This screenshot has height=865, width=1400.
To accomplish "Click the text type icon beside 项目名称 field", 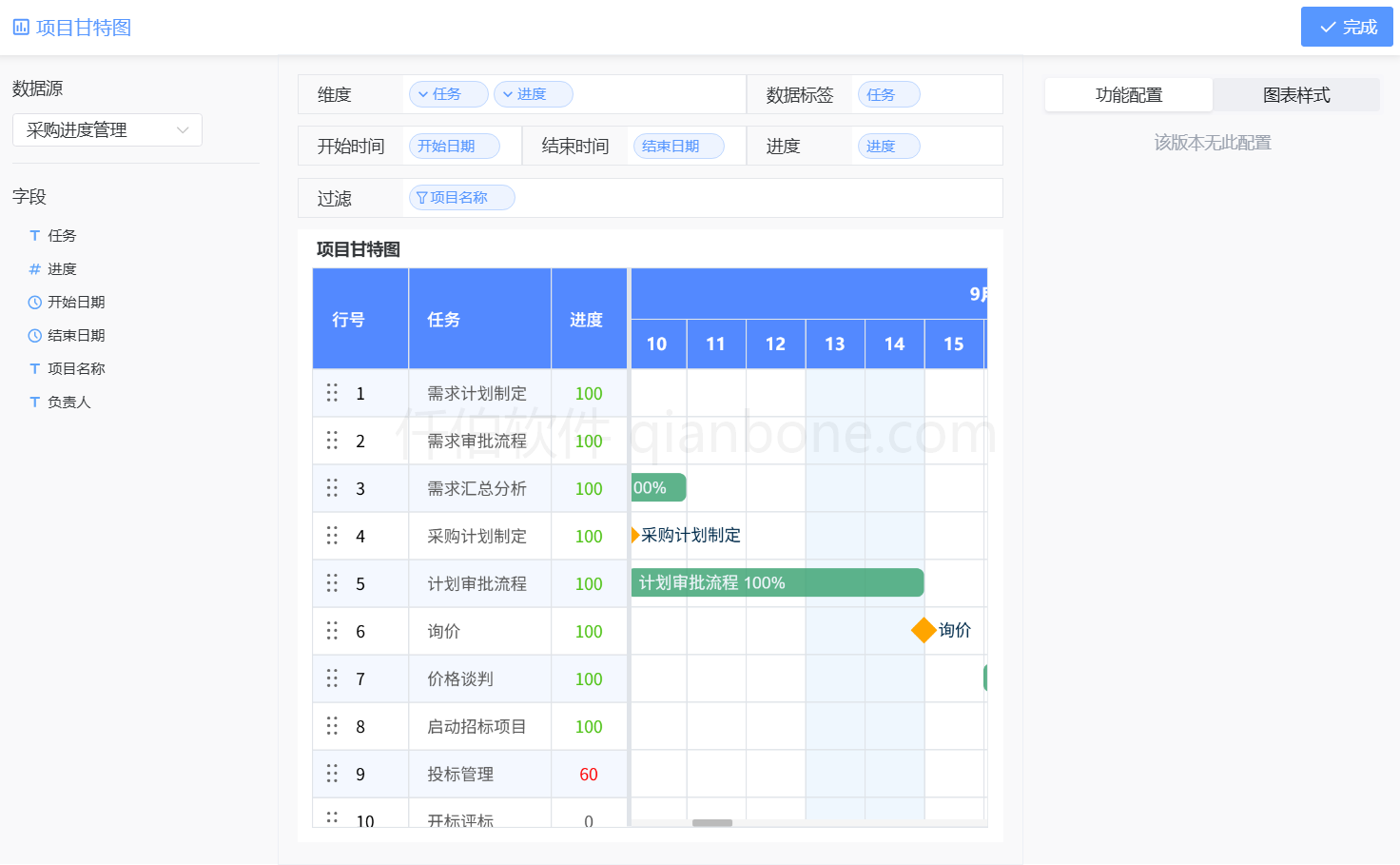I will 34,368.
